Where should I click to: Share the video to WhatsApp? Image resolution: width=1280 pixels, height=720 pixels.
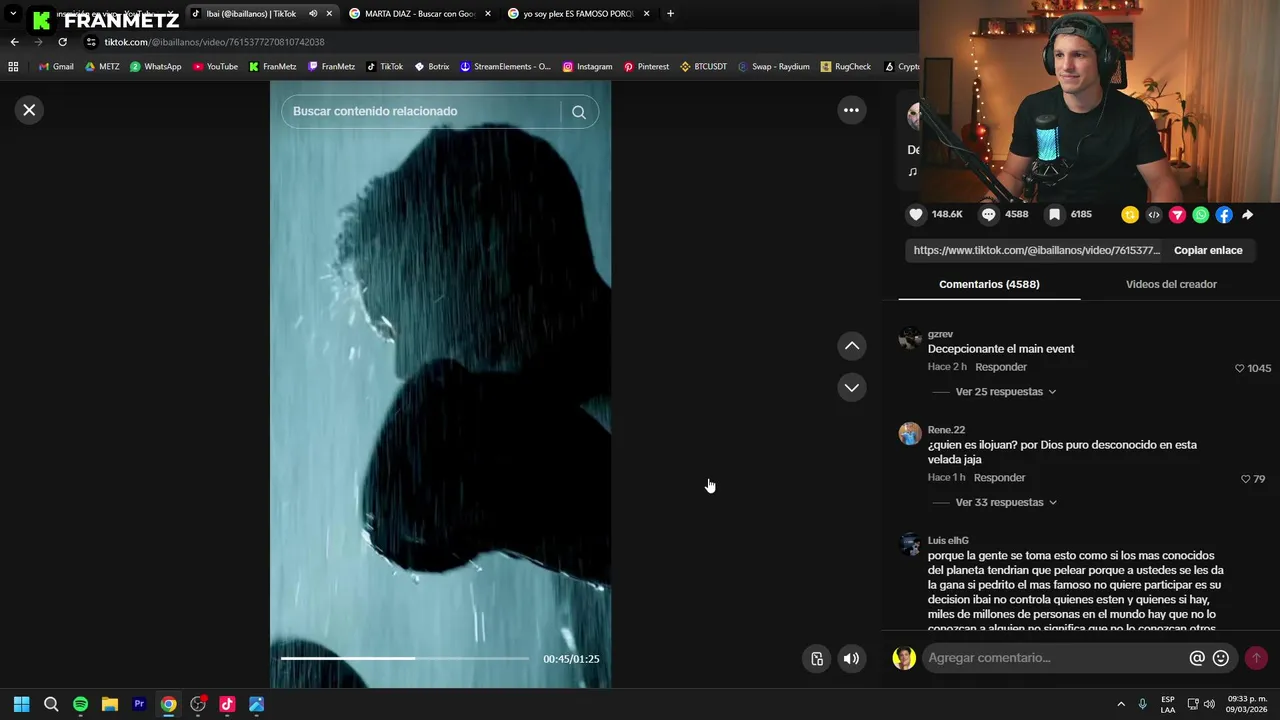pyautogui.click(x=1201, y=215)
